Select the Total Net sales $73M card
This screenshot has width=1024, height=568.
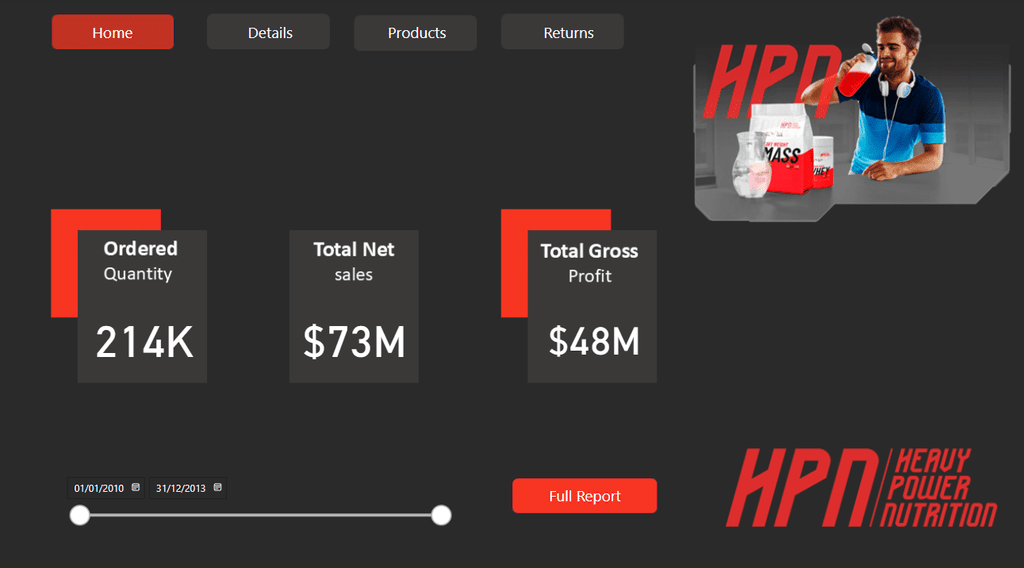tap(354, 306)
